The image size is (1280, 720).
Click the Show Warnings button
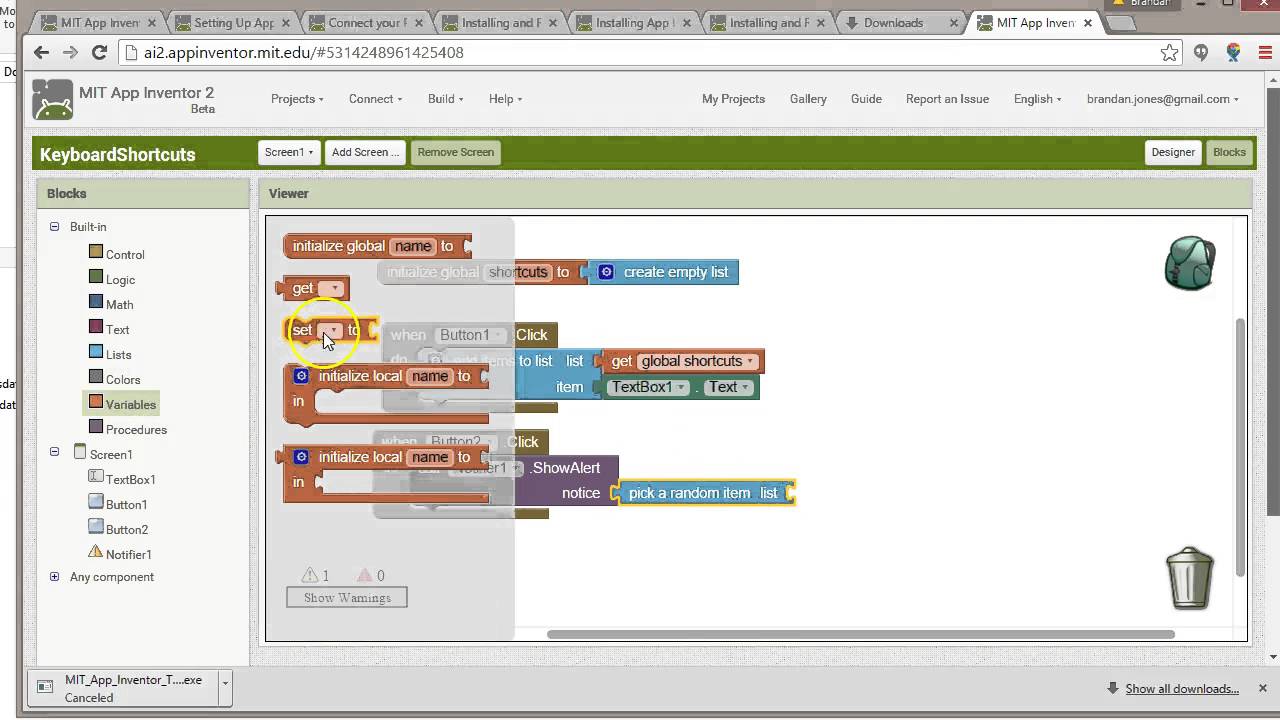tap(347, 597)
